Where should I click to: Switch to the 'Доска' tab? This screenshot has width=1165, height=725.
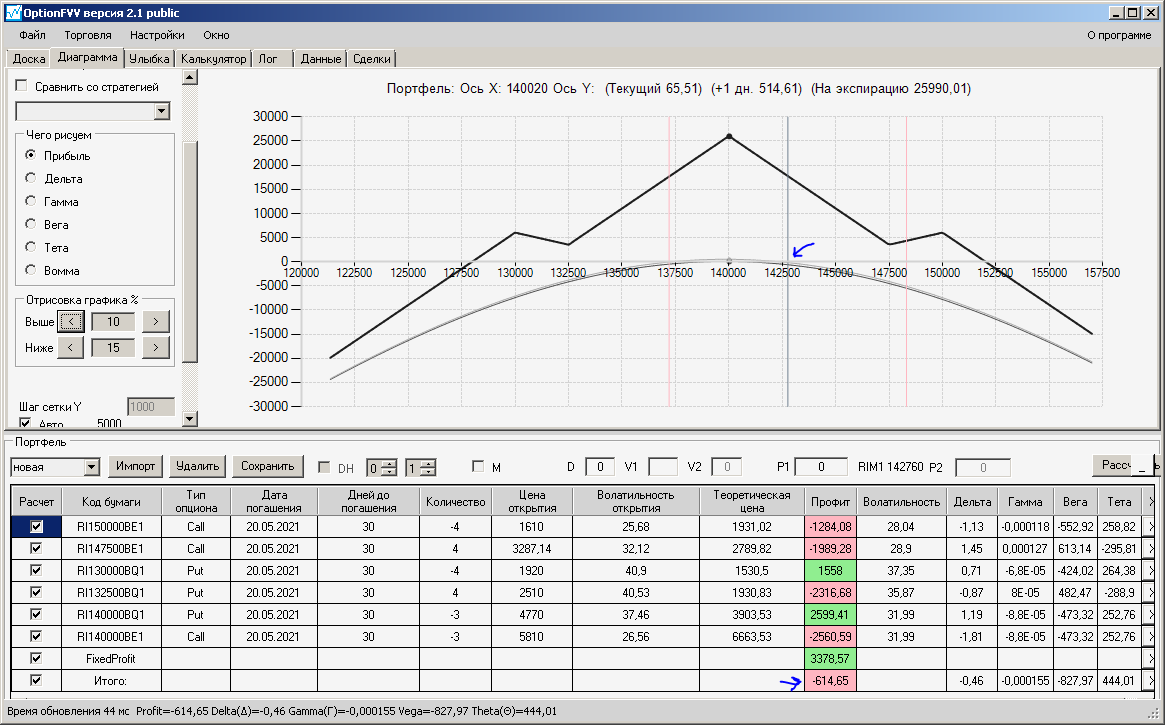(x=29, y=59)
